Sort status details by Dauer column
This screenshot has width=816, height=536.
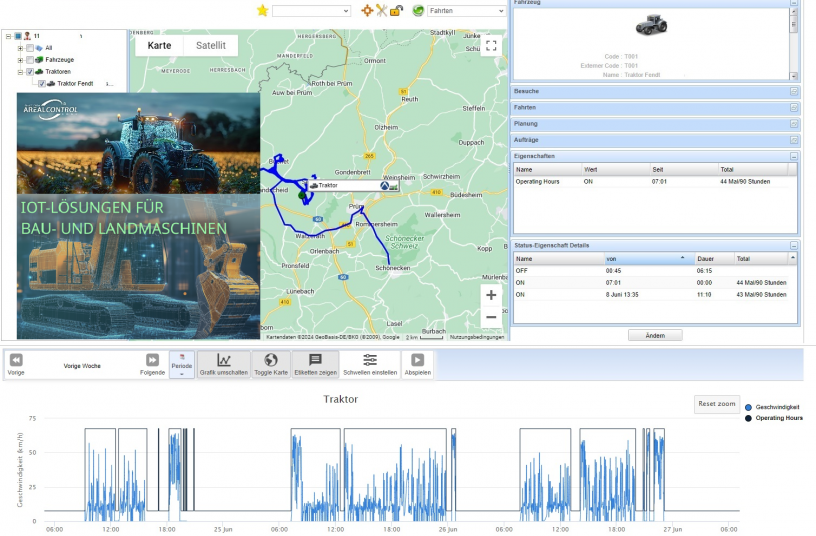coord(714,259)
